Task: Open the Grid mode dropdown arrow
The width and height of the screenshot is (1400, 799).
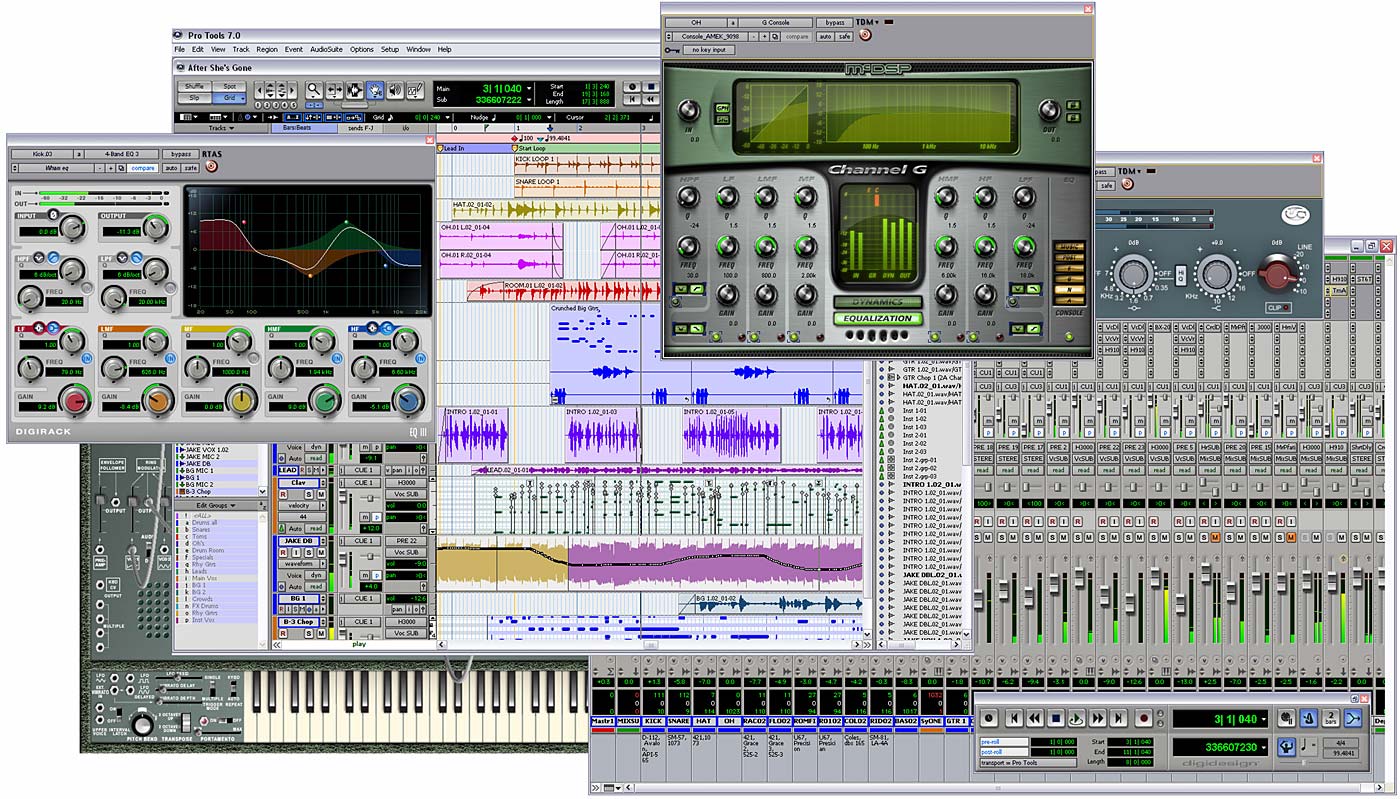Action: [243, 99]
